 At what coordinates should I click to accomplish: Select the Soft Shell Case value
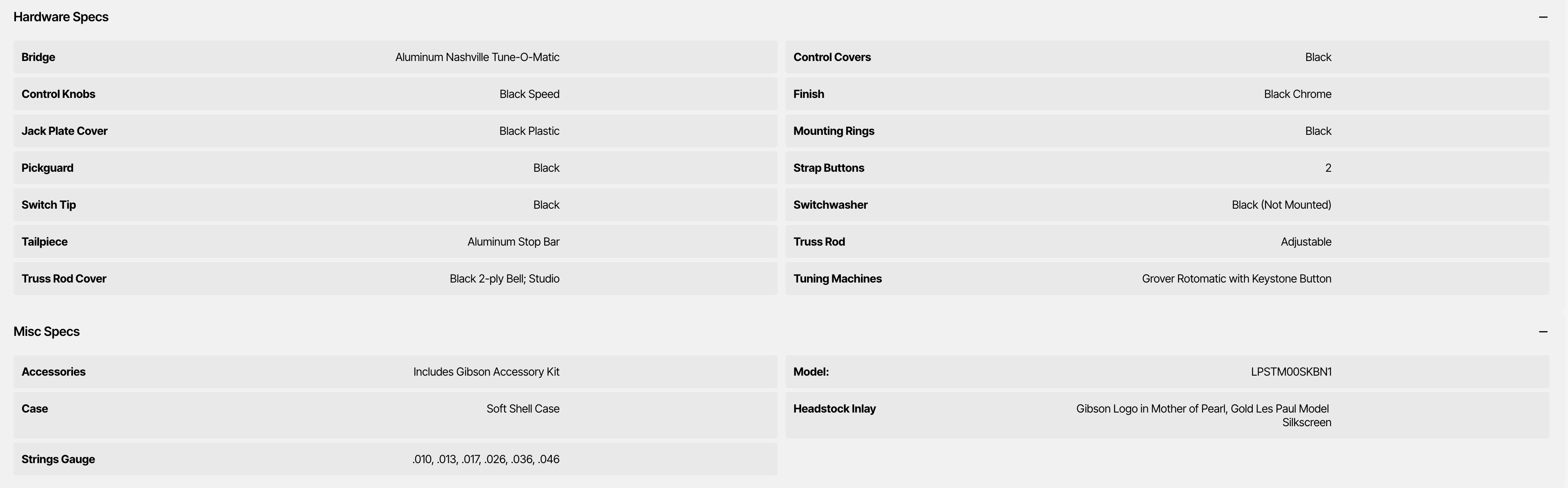(x=523, y=409)
